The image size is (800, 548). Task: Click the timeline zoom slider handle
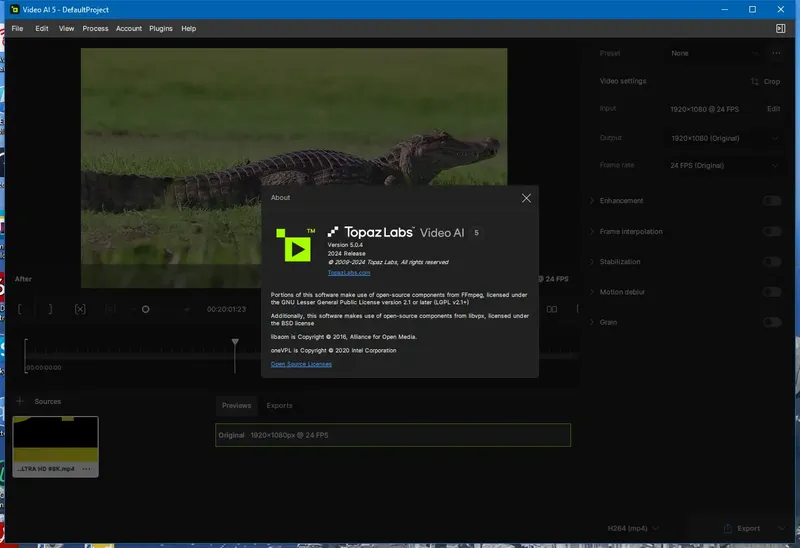click(145, 309)
